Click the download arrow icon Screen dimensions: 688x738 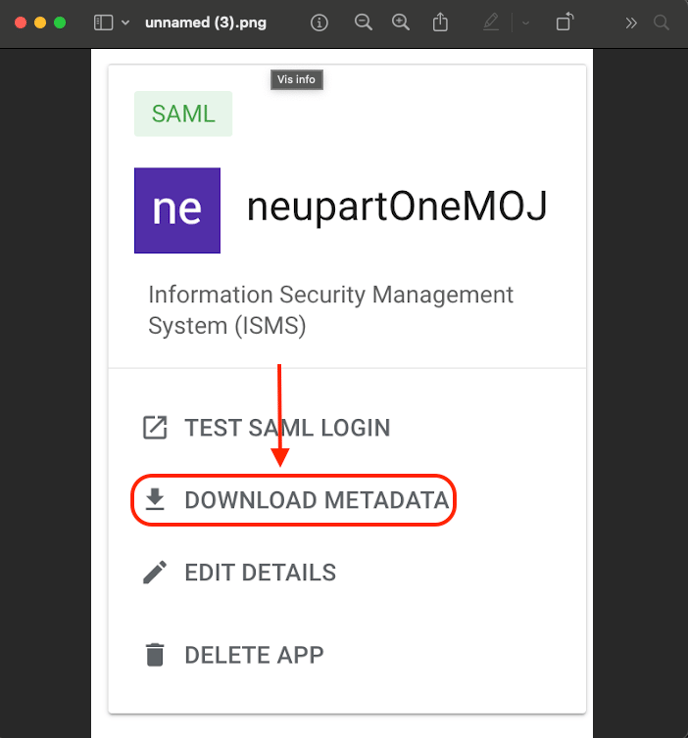pyautogui.click(x=154, y=500)
